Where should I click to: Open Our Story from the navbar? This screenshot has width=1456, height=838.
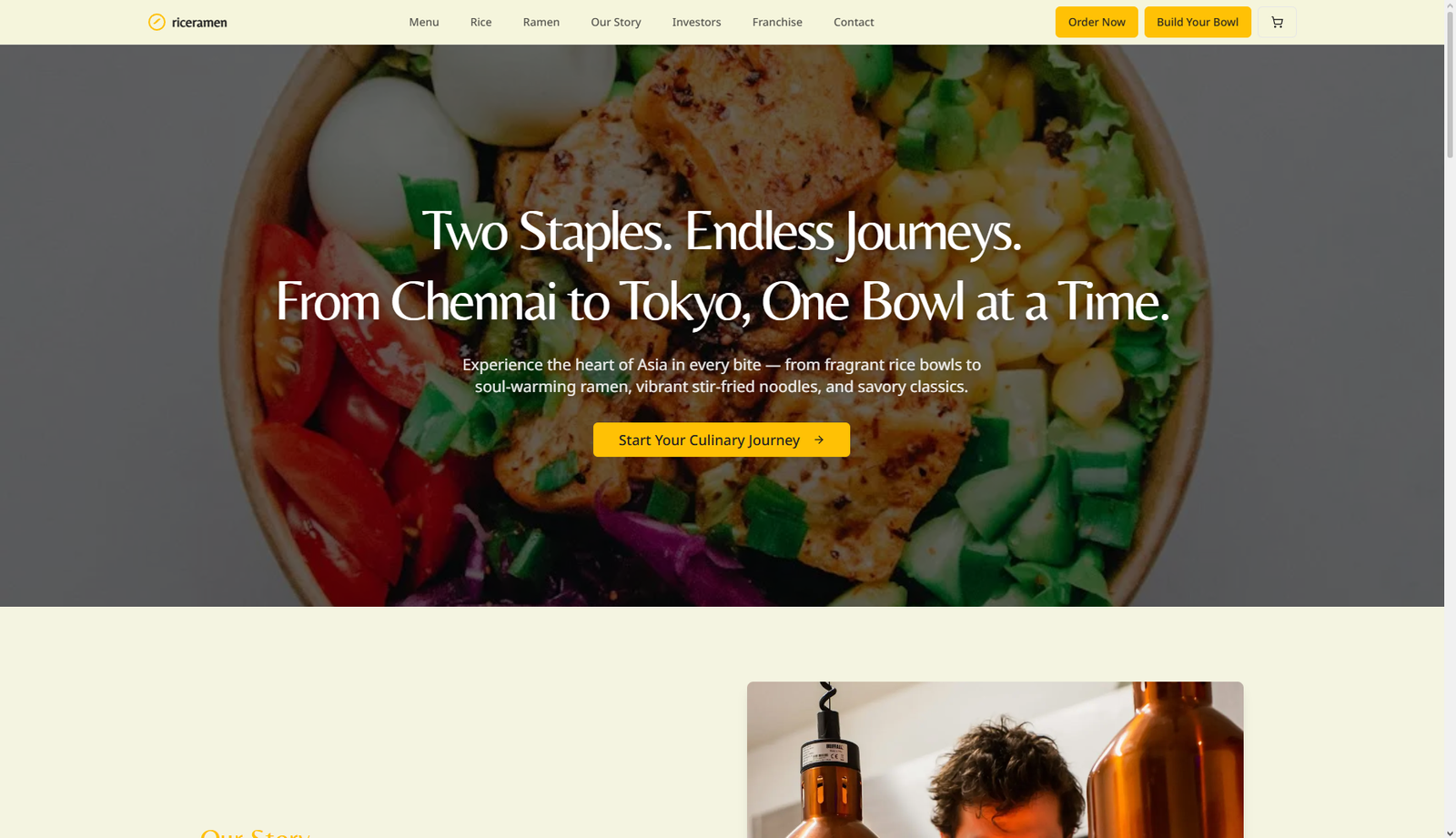[x=616, y=22]
